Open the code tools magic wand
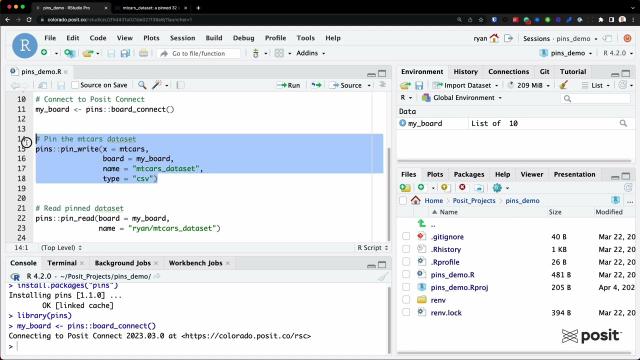This screenshot has height=360, width=640. (x=157, y=85)
